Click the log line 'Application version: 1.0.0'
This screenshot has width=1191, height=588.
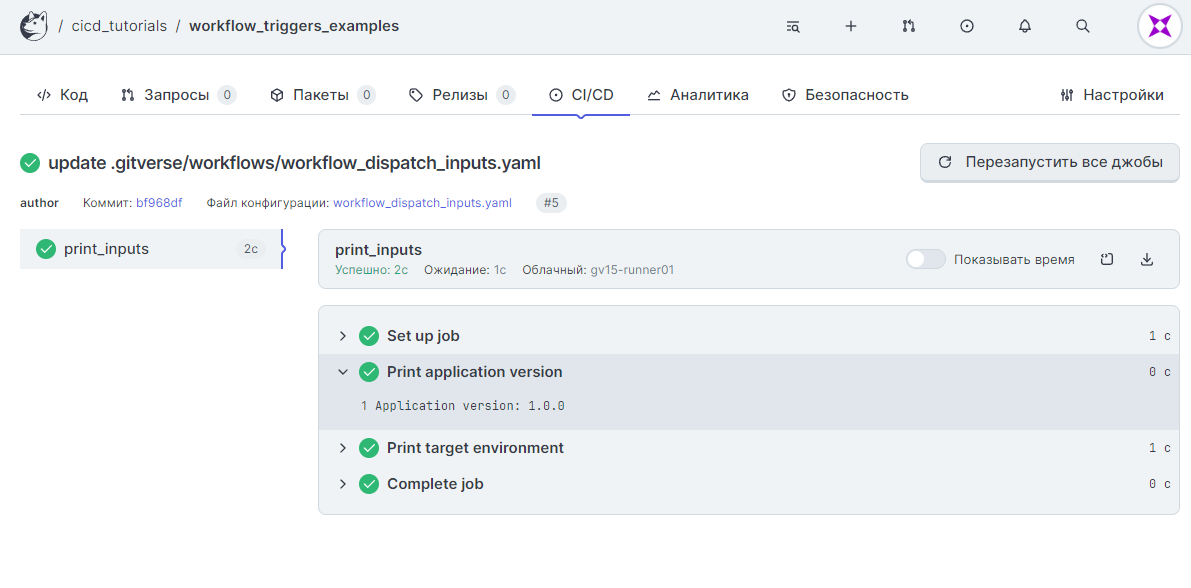[469, 406]
